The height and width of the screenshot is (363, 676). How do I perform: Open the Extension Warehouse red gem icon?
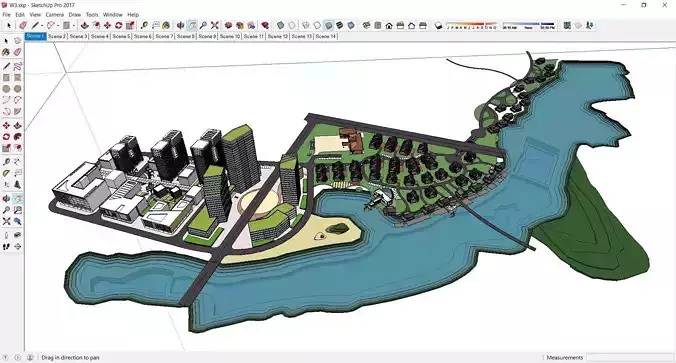265,25
